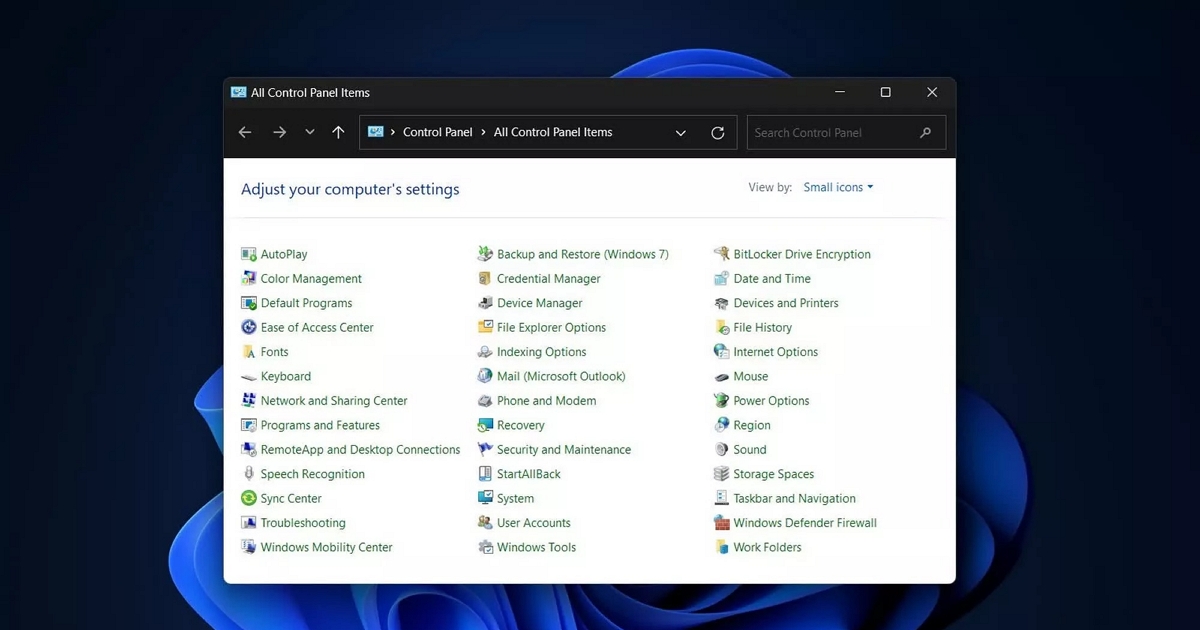1200x630 pixels.
Task: Select All Control Panel Items breadcrumb
Action: tap(552, 133)
